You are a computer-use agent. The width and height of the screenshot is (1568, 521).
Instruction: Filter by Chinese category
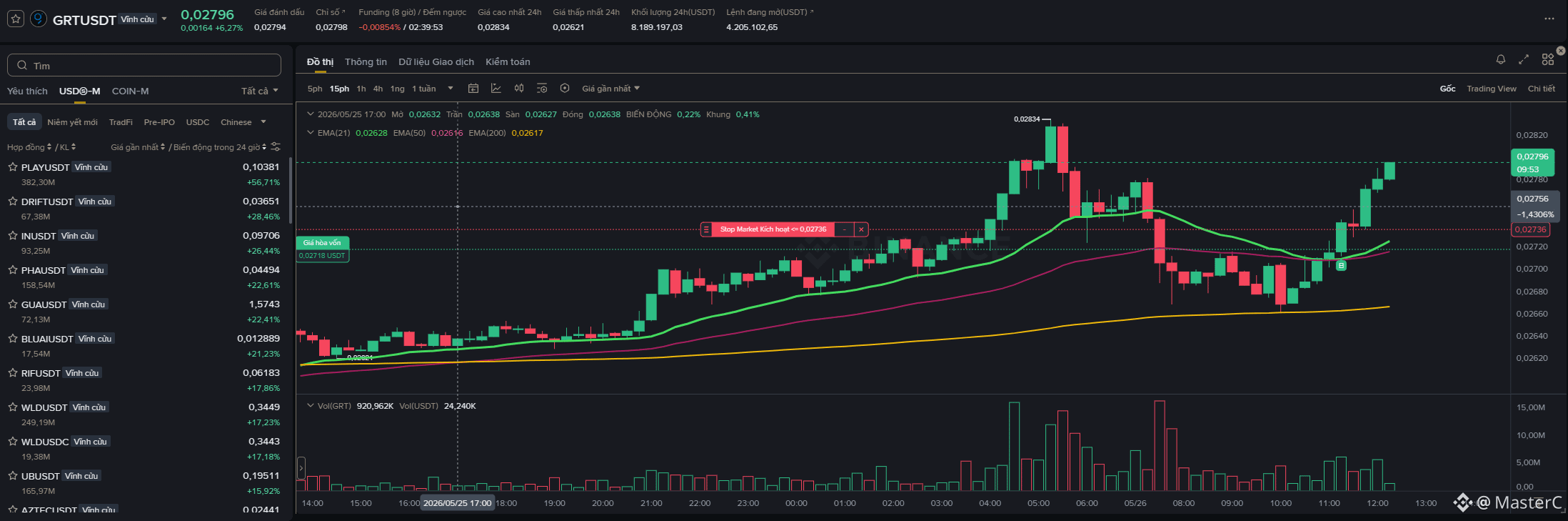236,122
